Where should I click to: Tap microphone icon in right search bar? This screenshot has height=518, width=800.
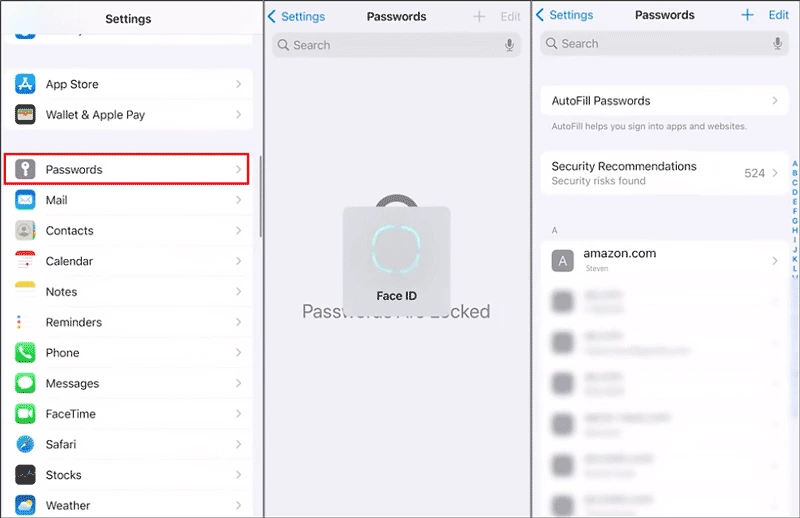tap(777, 44)
